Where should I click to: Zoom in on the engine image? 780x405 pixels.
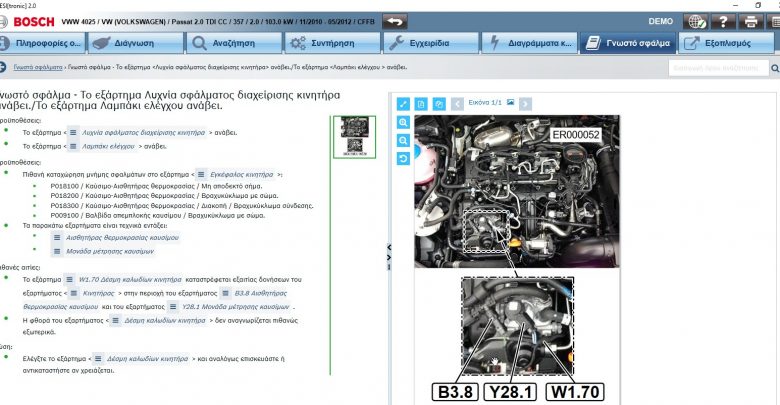click(404, 122)
